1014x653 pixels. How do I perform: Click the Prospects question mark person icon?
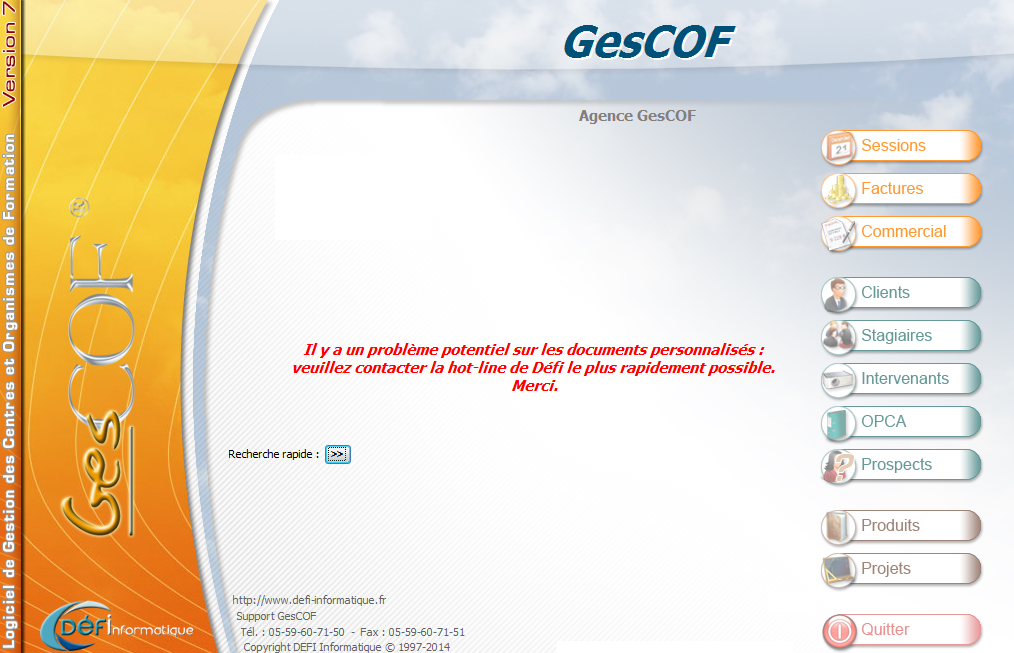pyautogui.click(x=839, y=466)
